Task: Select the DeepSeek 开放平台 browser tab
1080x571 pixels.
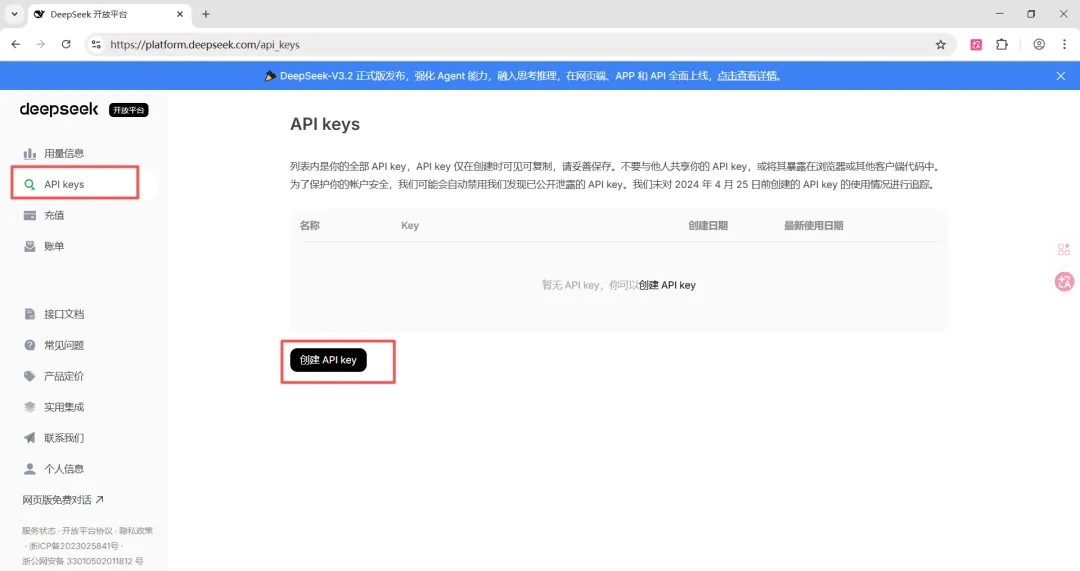Action: tap(110, 14)
